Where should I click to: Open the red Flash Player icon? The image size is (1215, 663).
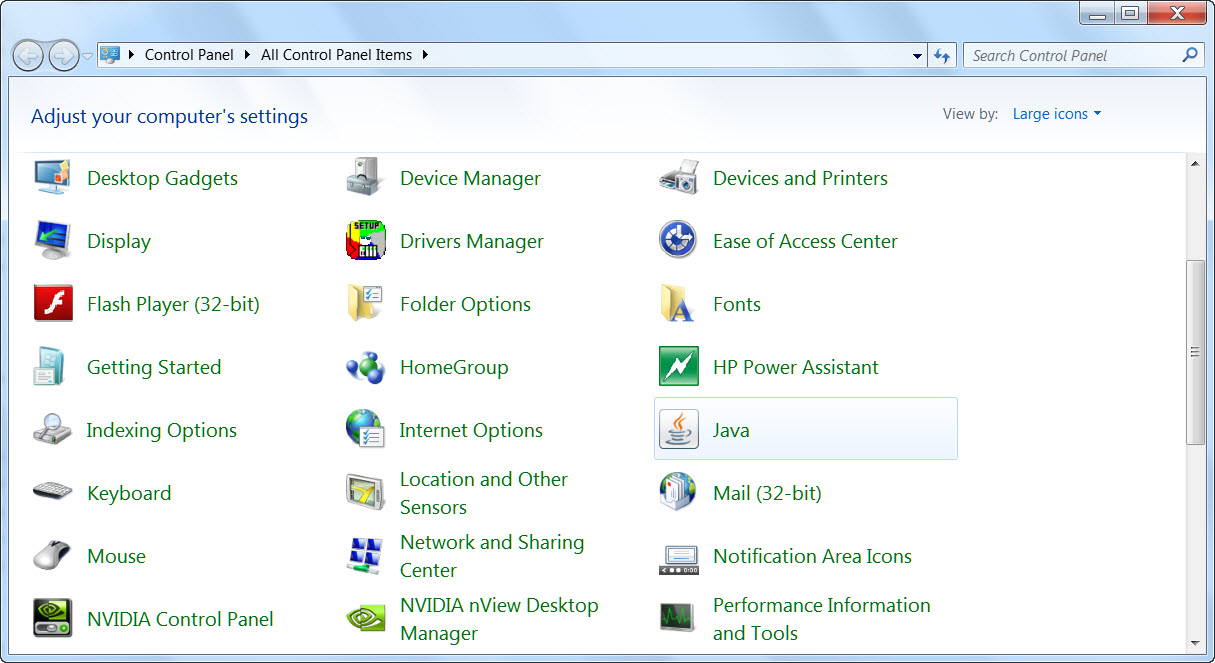point(53,304)
